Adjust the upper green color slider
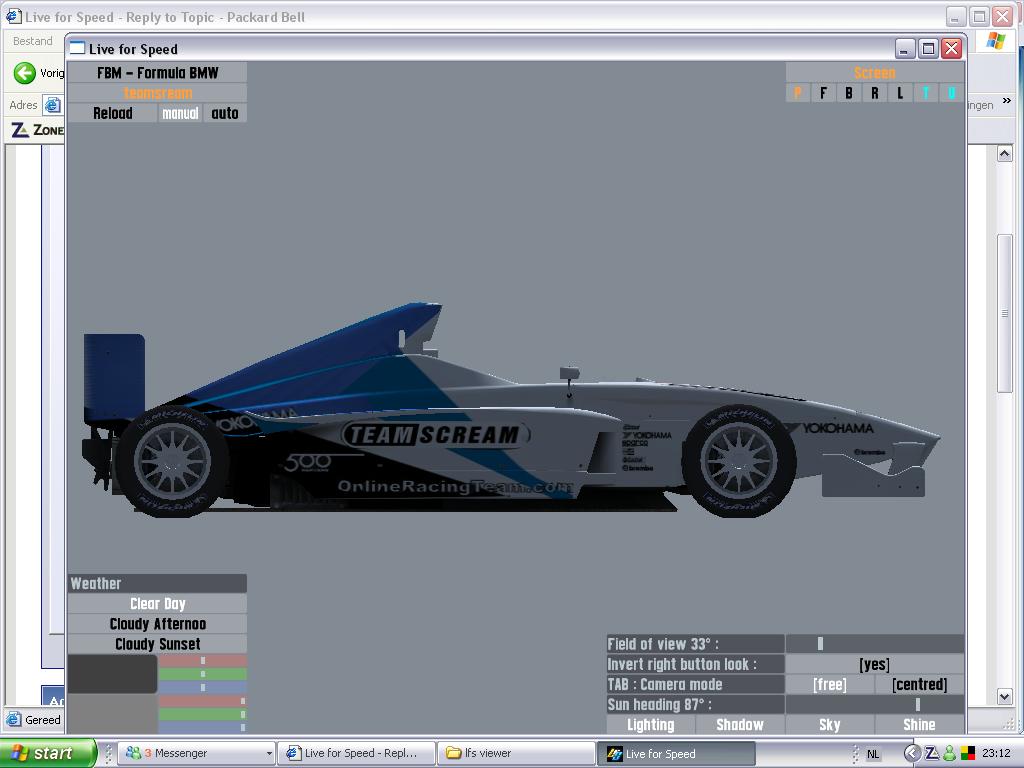Screen dimensions: 1024x768 click(x=202, y=674)
